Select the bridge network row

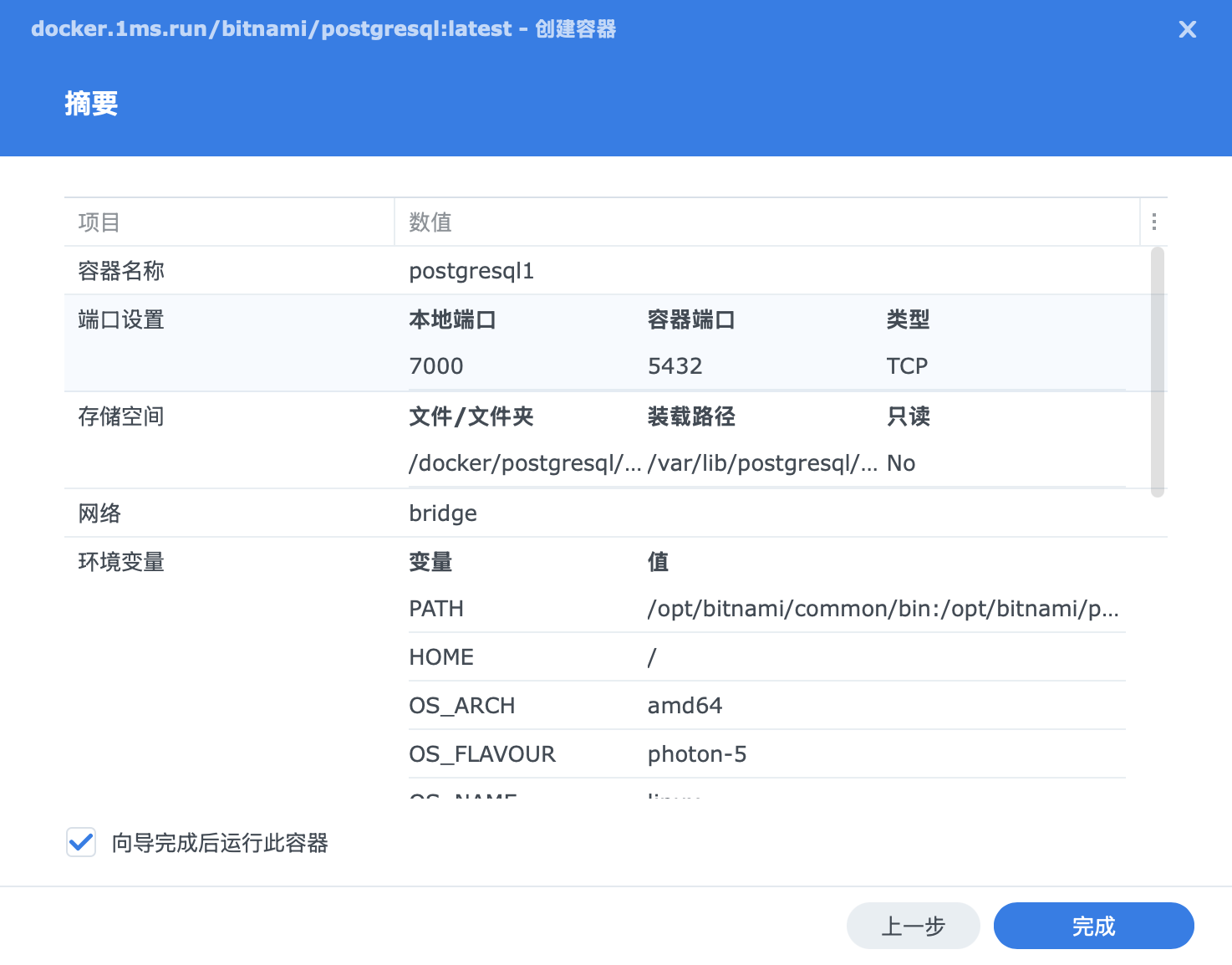click(443, 513)
